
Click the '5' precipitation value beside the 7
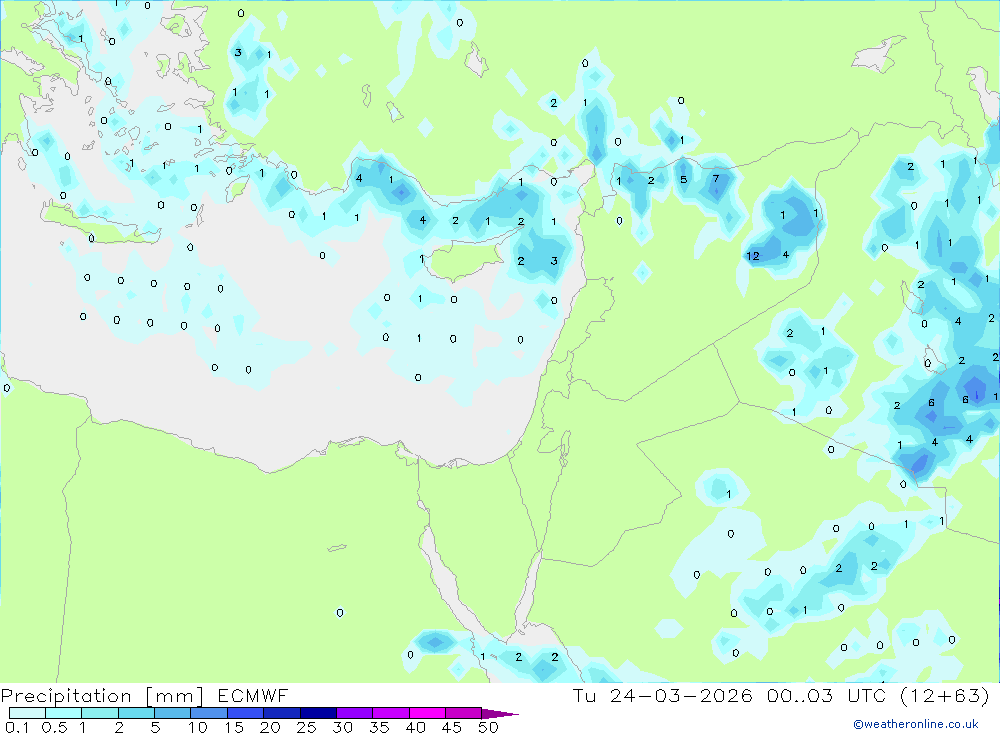(x=684, y=179)
